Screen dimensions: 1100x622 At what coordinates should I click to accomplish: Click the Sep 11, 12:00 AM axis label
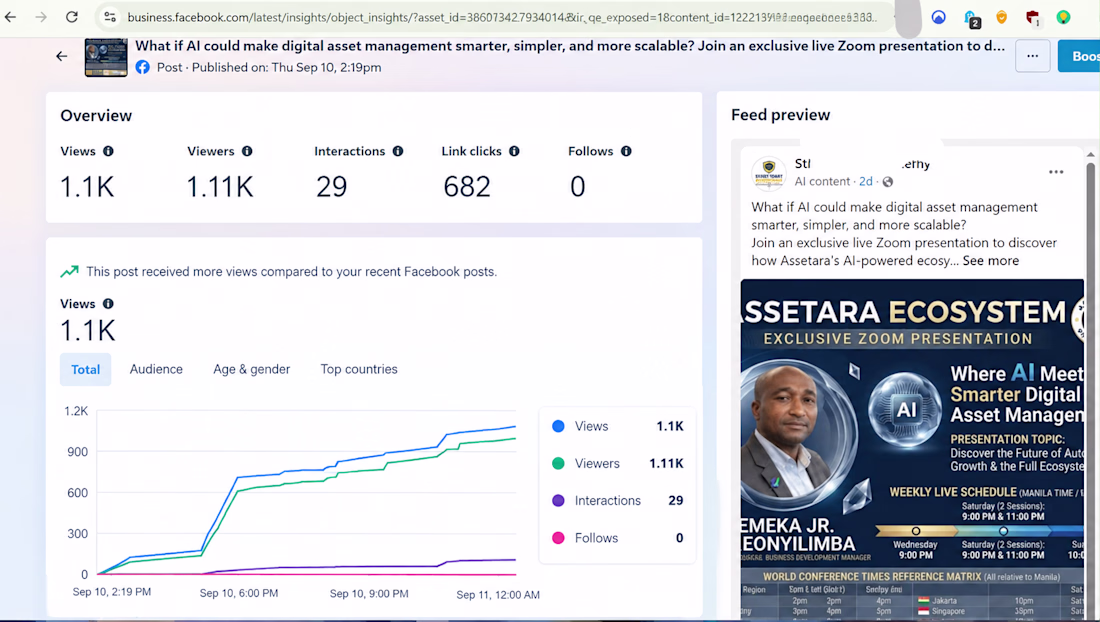pos(498,595)
